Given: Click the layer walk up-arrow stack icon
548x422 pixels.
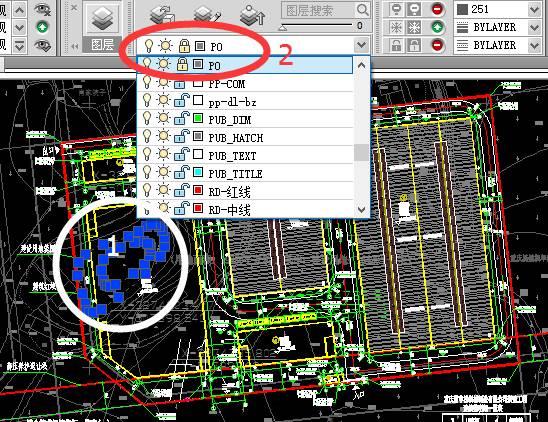Looking at the screenshot, I should 252,16.
